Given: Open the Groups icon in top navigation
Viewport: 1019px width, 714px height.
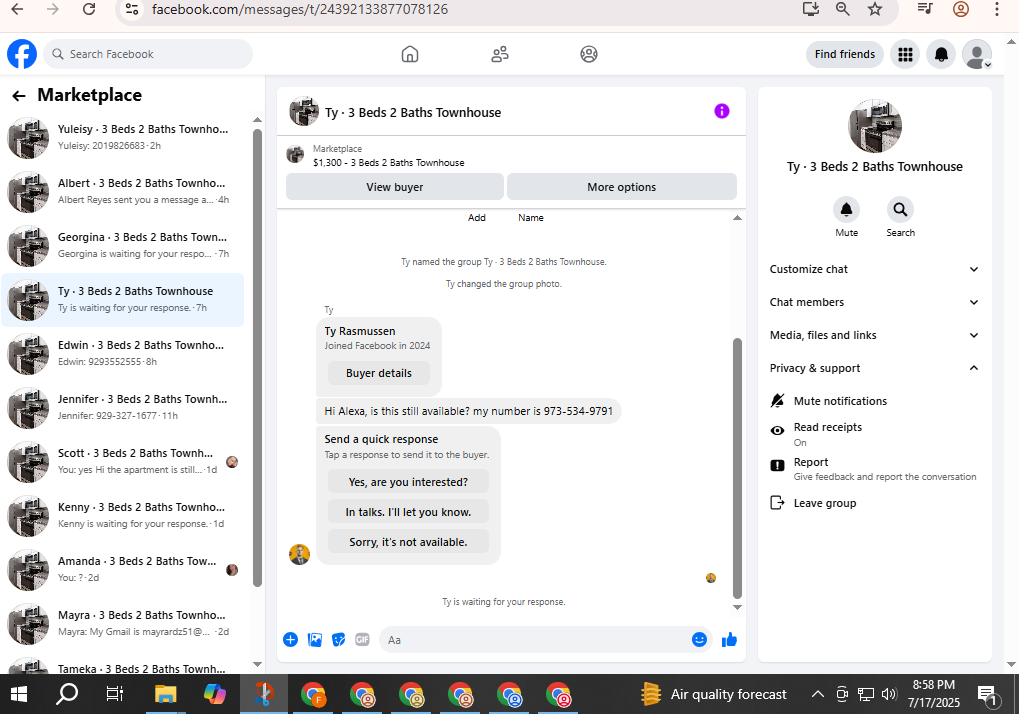Looking at the screenshot, I should (x=589, y=54).
